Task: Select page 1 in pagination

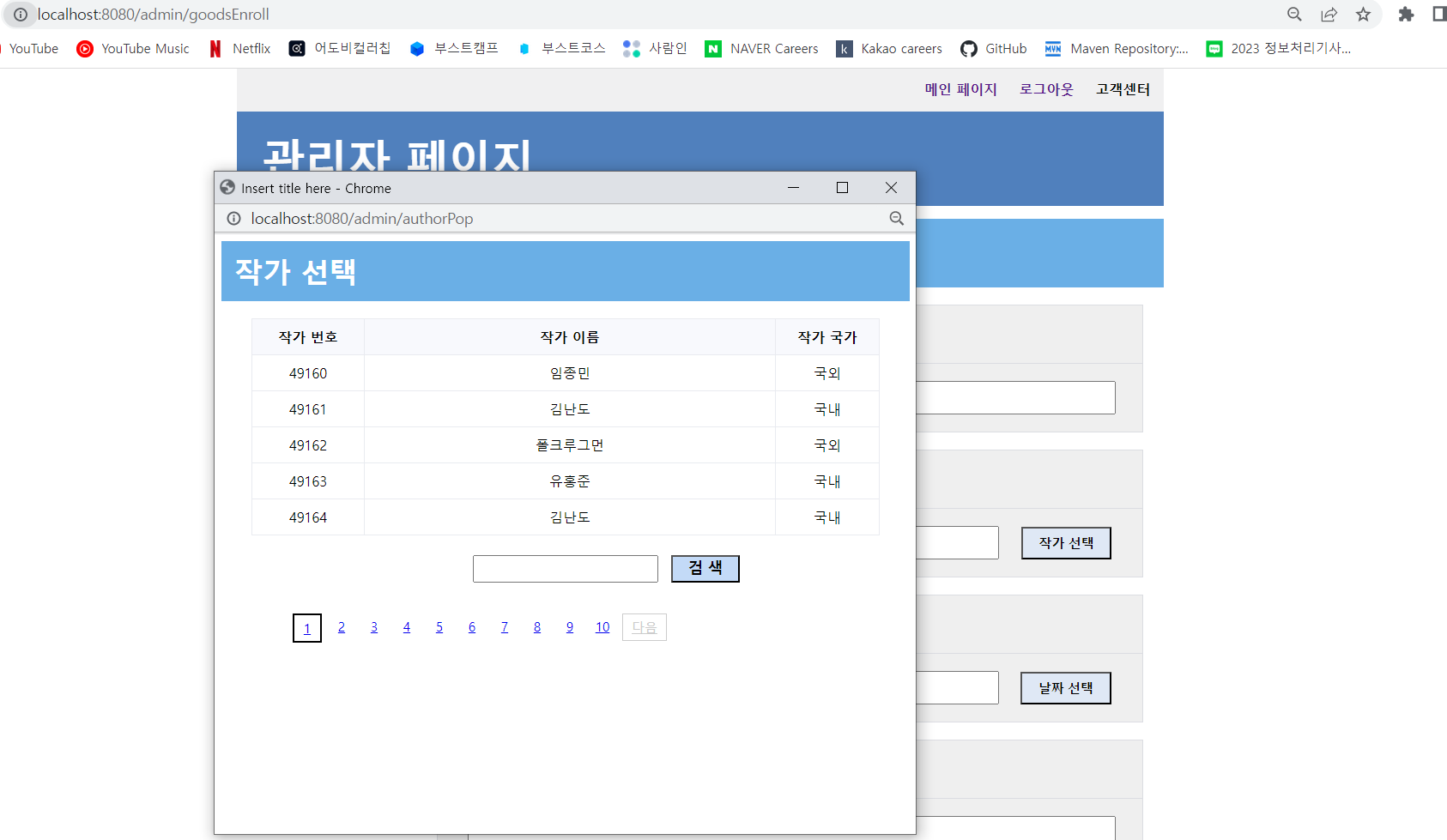Action: point(307,628)
